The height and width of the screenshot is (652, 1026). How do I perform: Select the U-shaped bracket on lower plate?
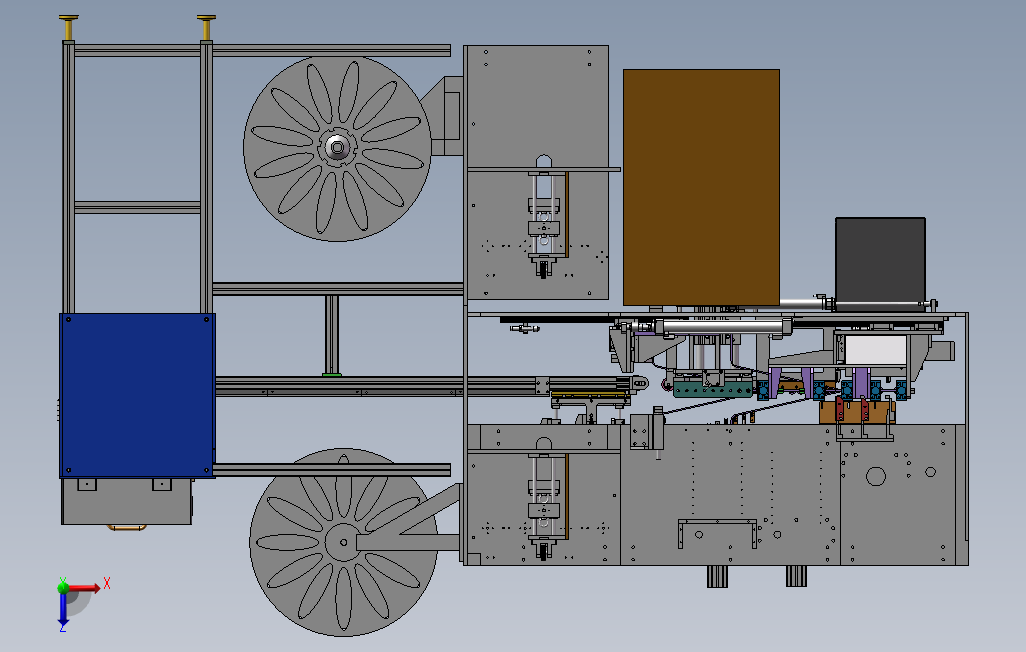(x=717, y=534)
